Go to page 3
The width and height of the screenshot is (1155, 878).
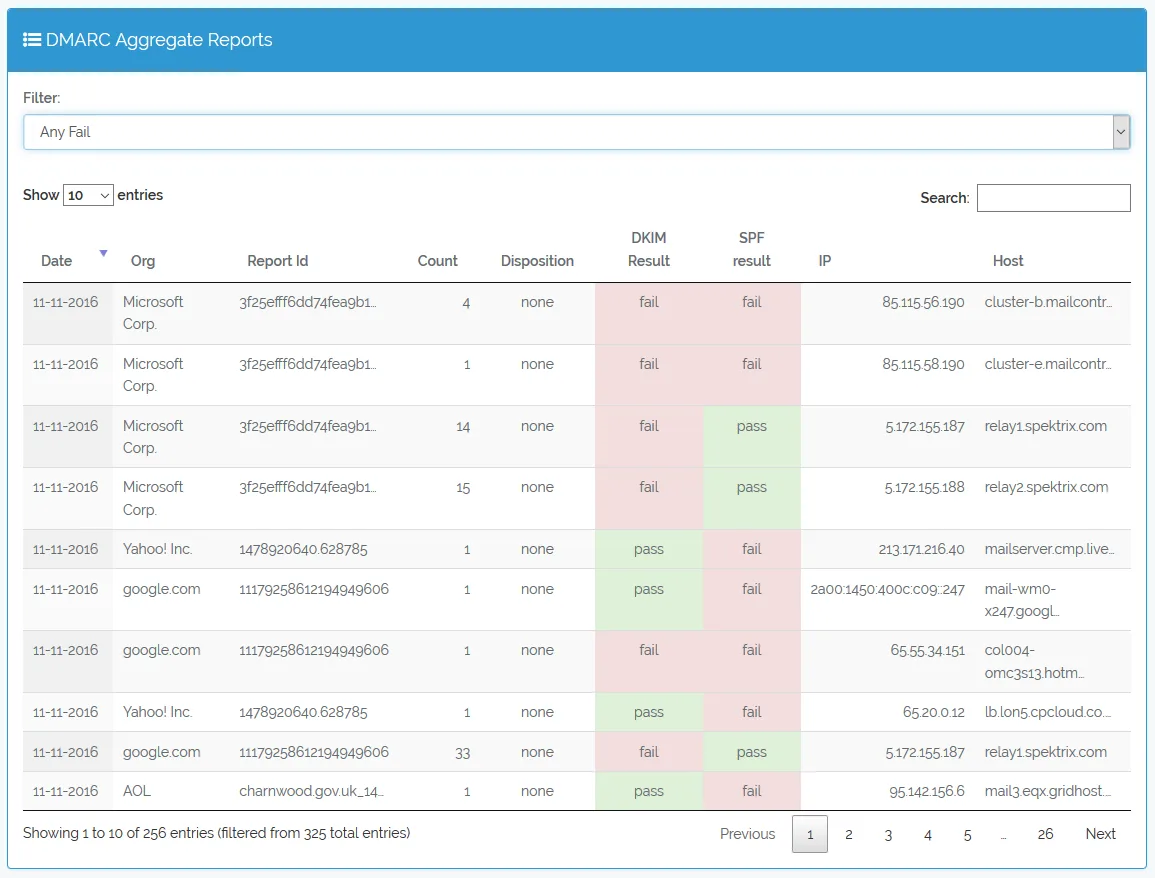pyautogui.click(x=888, y=834)
